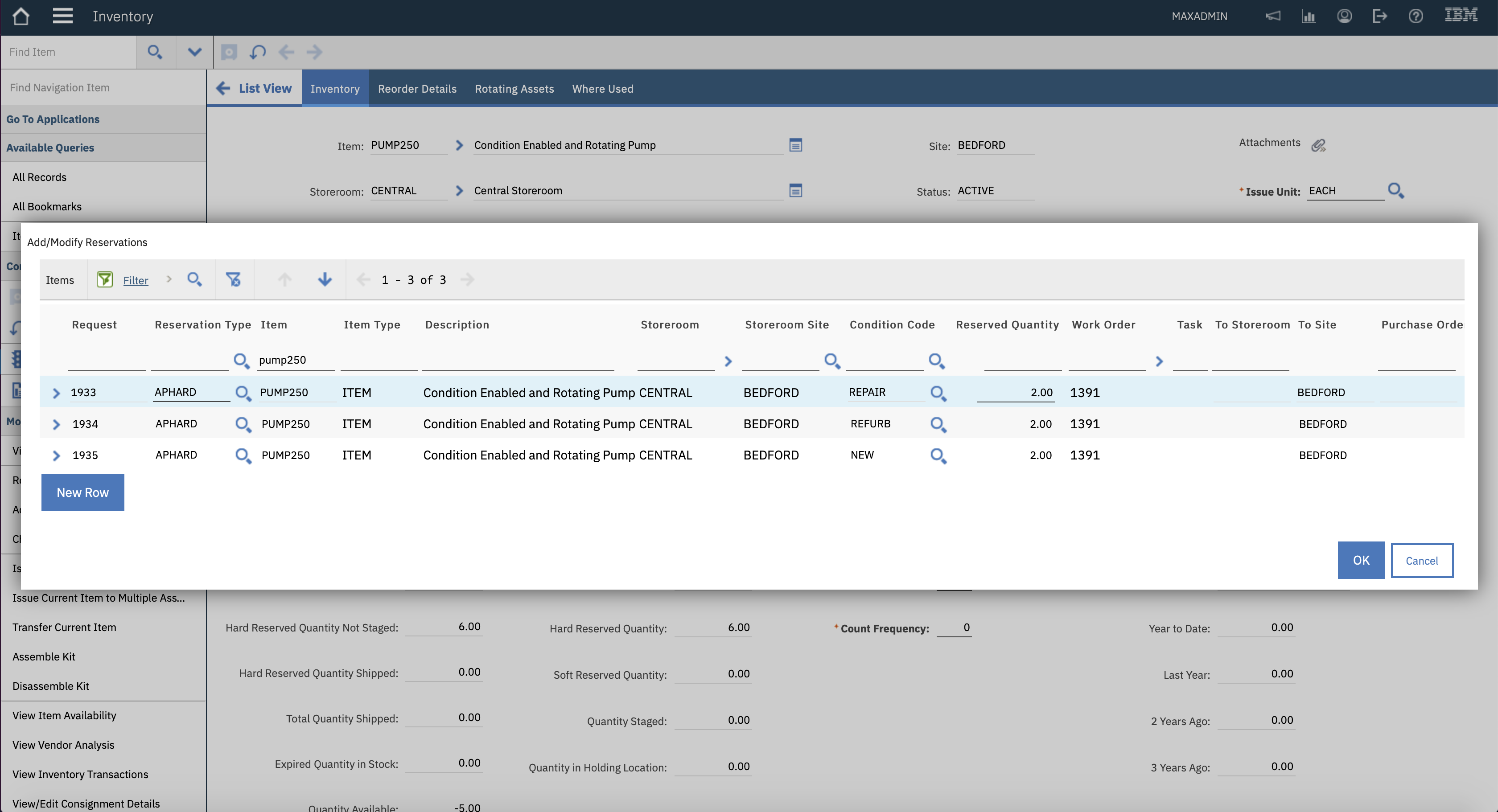This screenshot has width=1498, height=812.
Task: Expand details for request 1935 row
Action: (57, 456)
